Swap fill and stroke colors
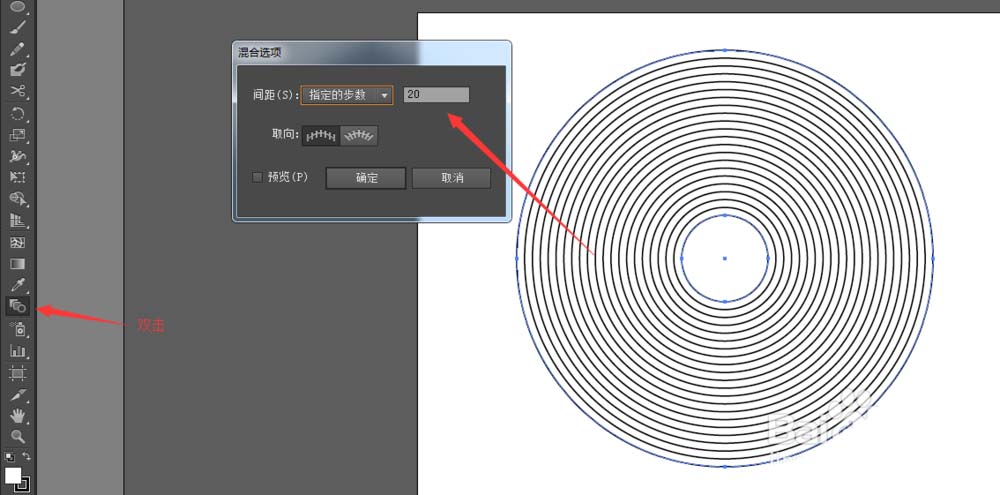1000x495 pixels. click(26, 457)
